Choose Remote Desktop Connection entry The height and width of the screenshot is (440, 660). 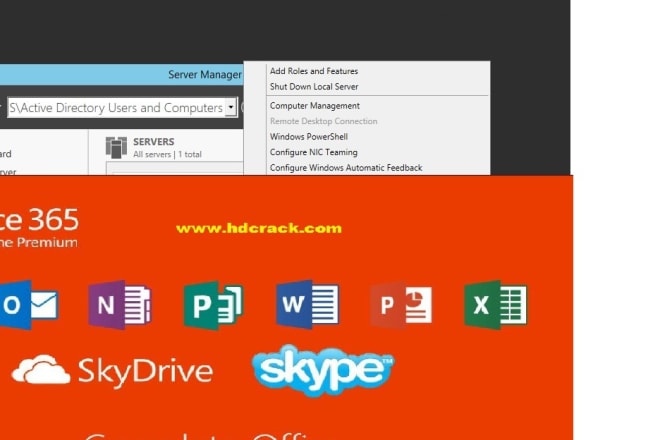[x=324, y=121]
